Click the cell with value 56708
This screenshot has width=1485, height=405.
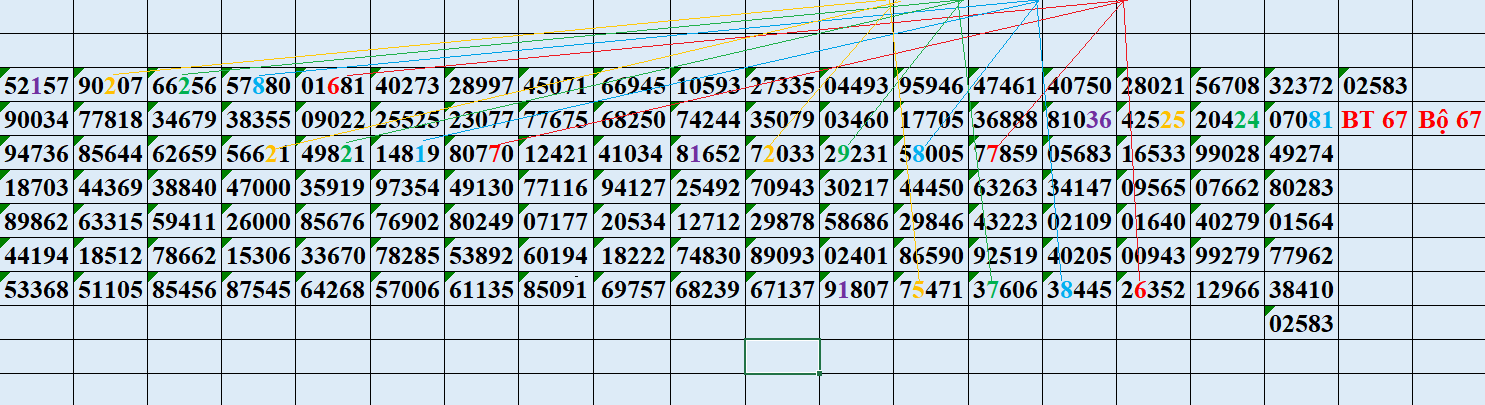(x=1227, y=87)
